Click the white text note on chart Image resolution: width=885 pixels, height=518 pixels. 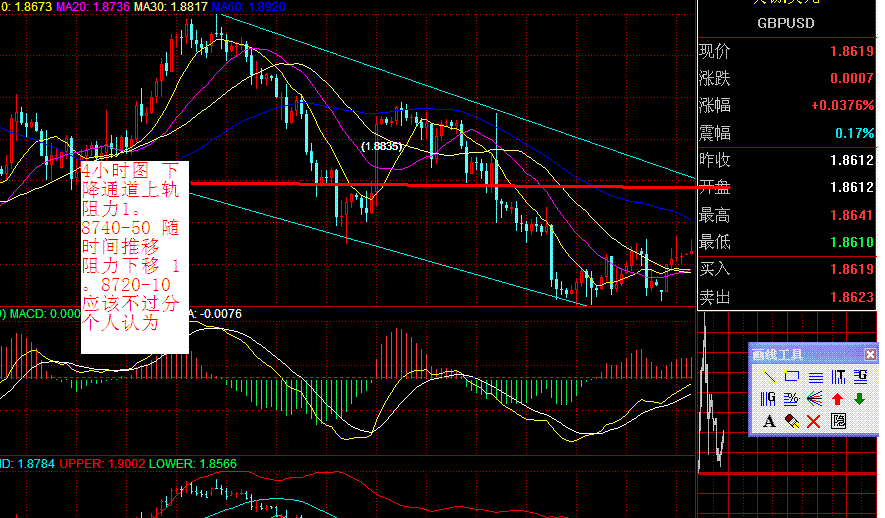click(x=135, y=257)
